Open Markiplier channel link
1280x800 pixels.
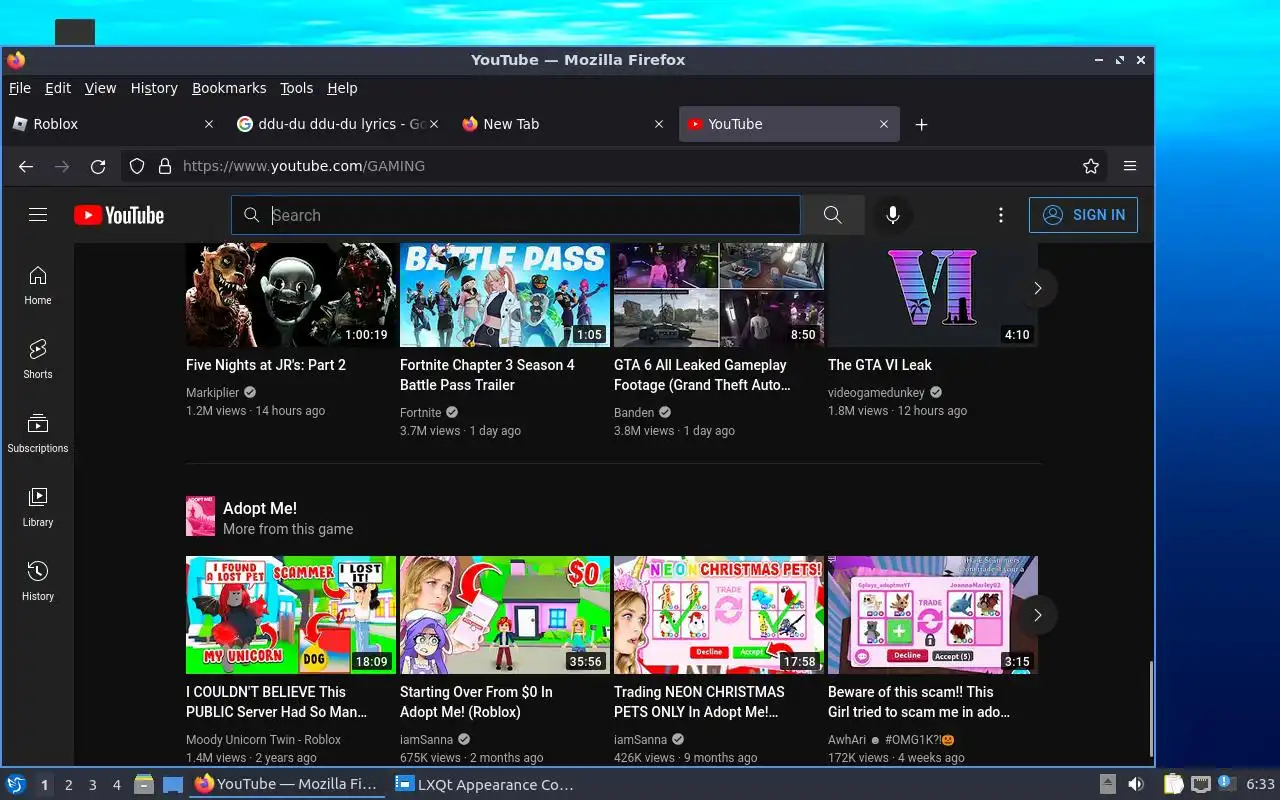point(213,393)
